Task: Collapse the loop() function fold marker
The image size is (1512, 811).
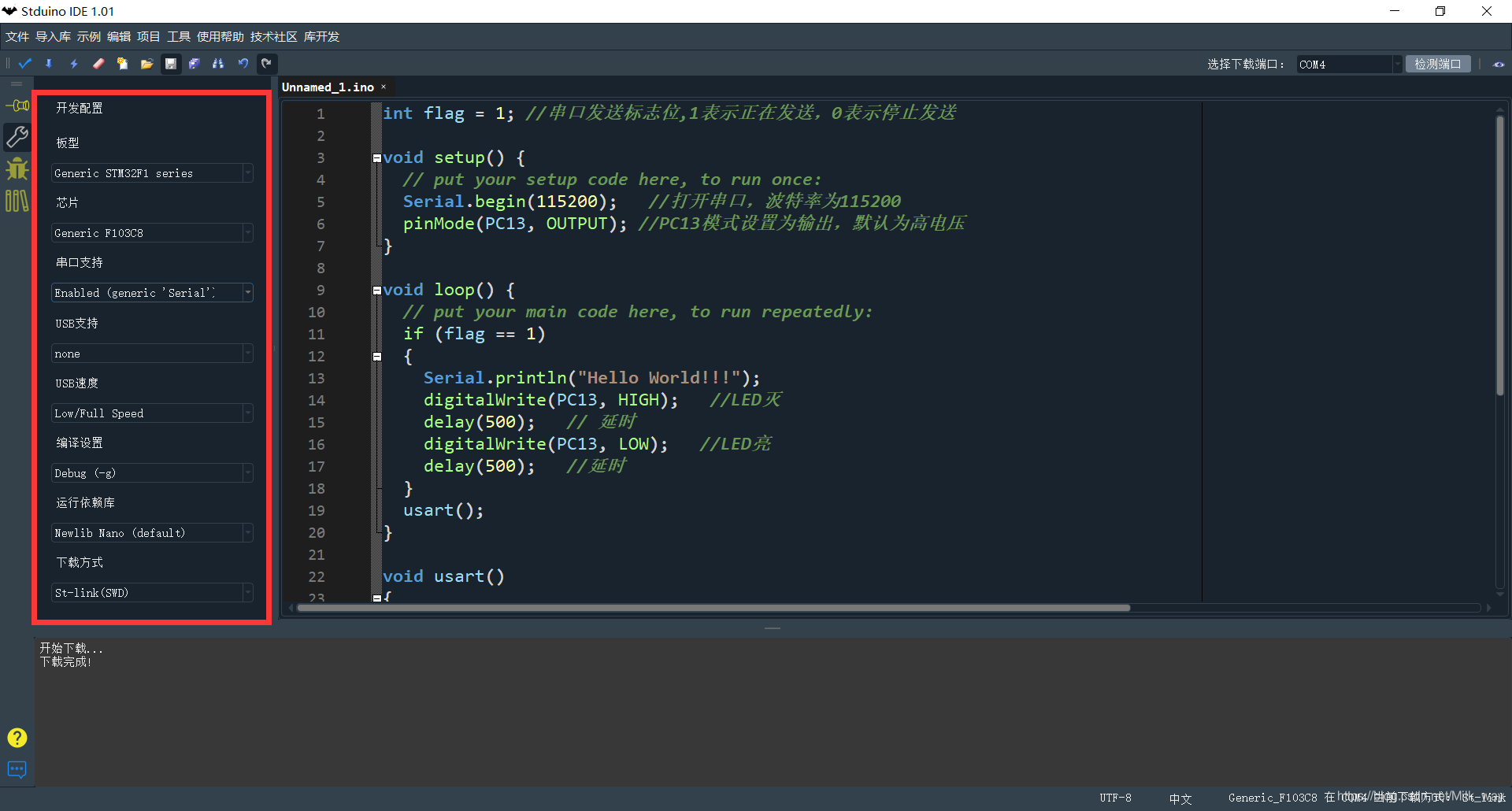Action: pos(377,291)
